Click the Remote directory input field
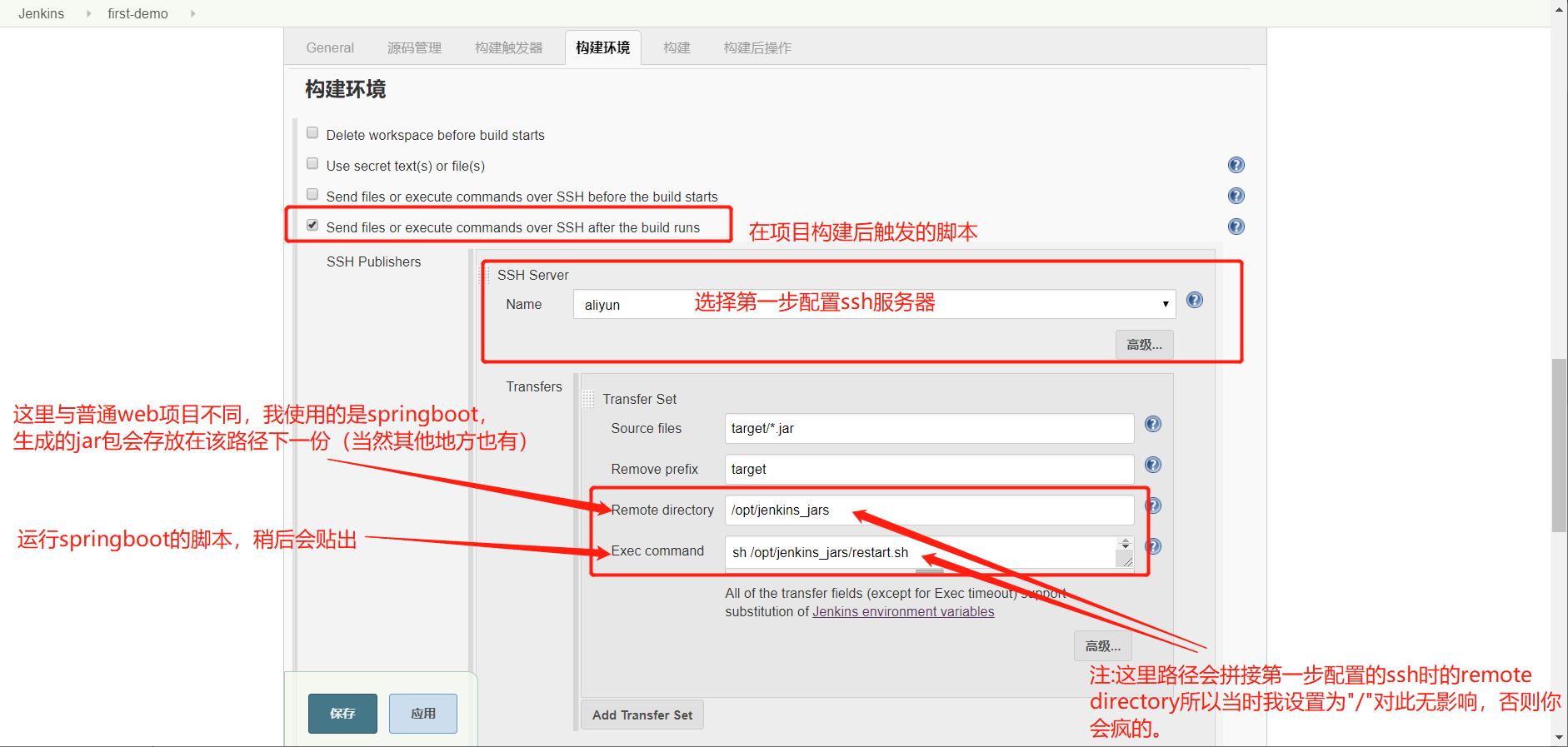 point(928,510)
